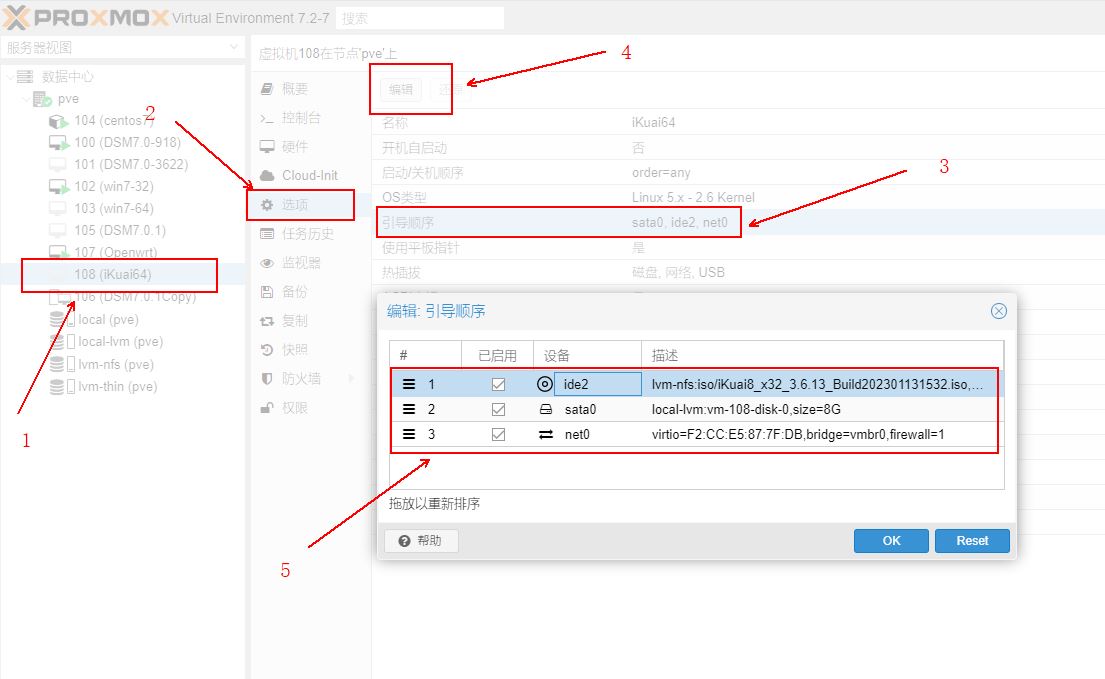Close the 引导顺序 edit dialog
This screenshot has width=1105, height=679.
[x=999, y=311]
